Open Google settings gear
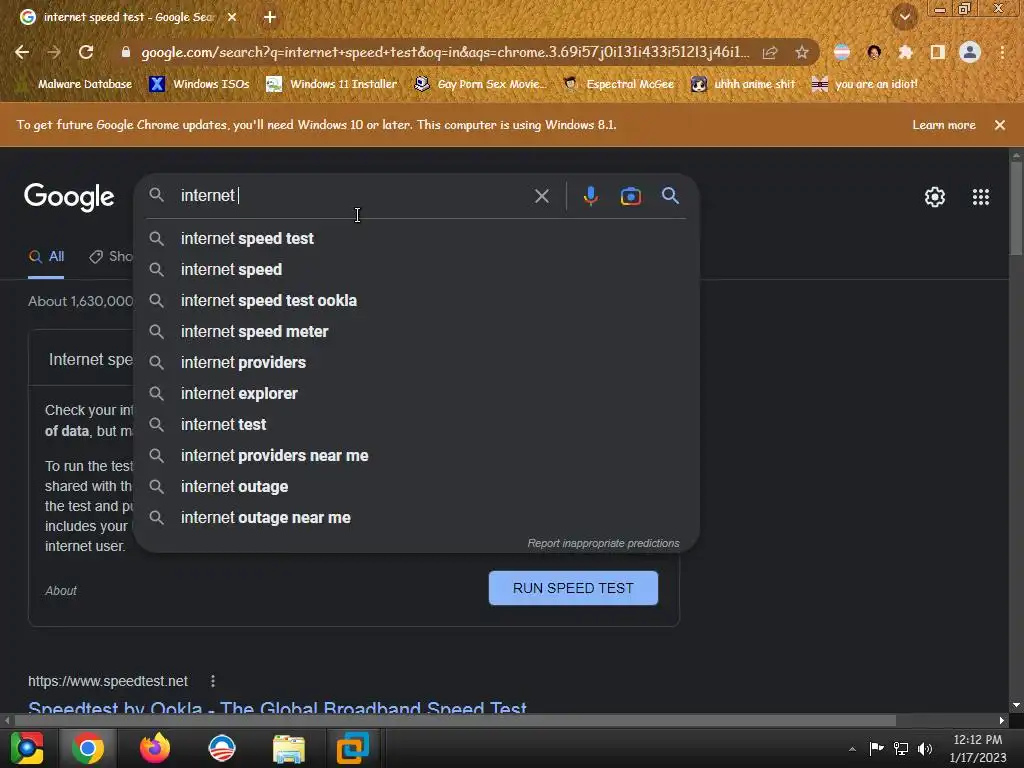1024x768 pixels. click(935, 197)
